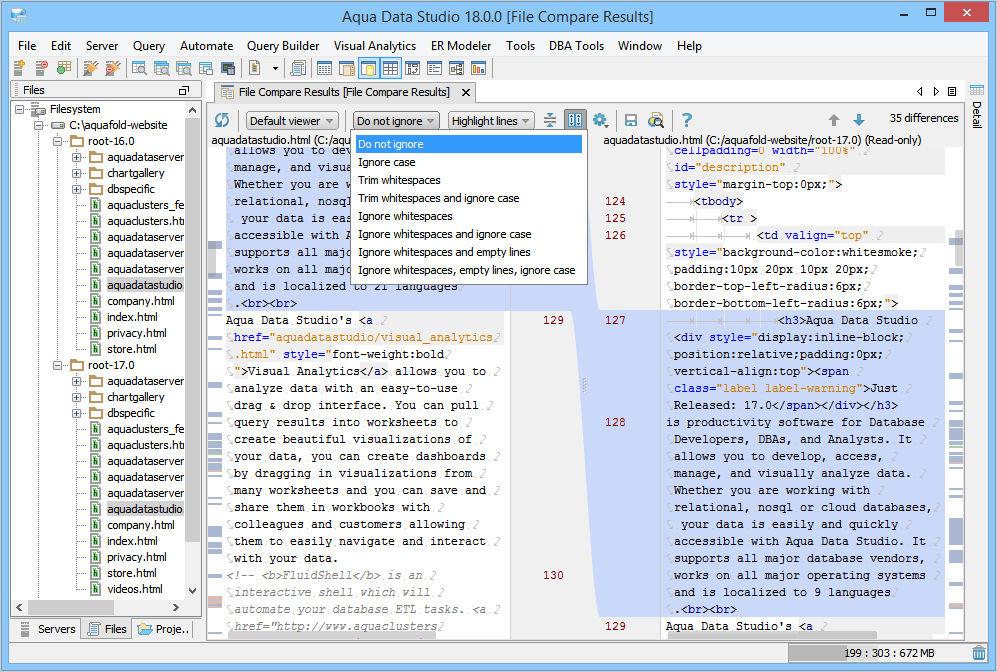This screenshot has height=672, width=997.
Task: Click the 35 differences label
Action: (x=923, y=118)
